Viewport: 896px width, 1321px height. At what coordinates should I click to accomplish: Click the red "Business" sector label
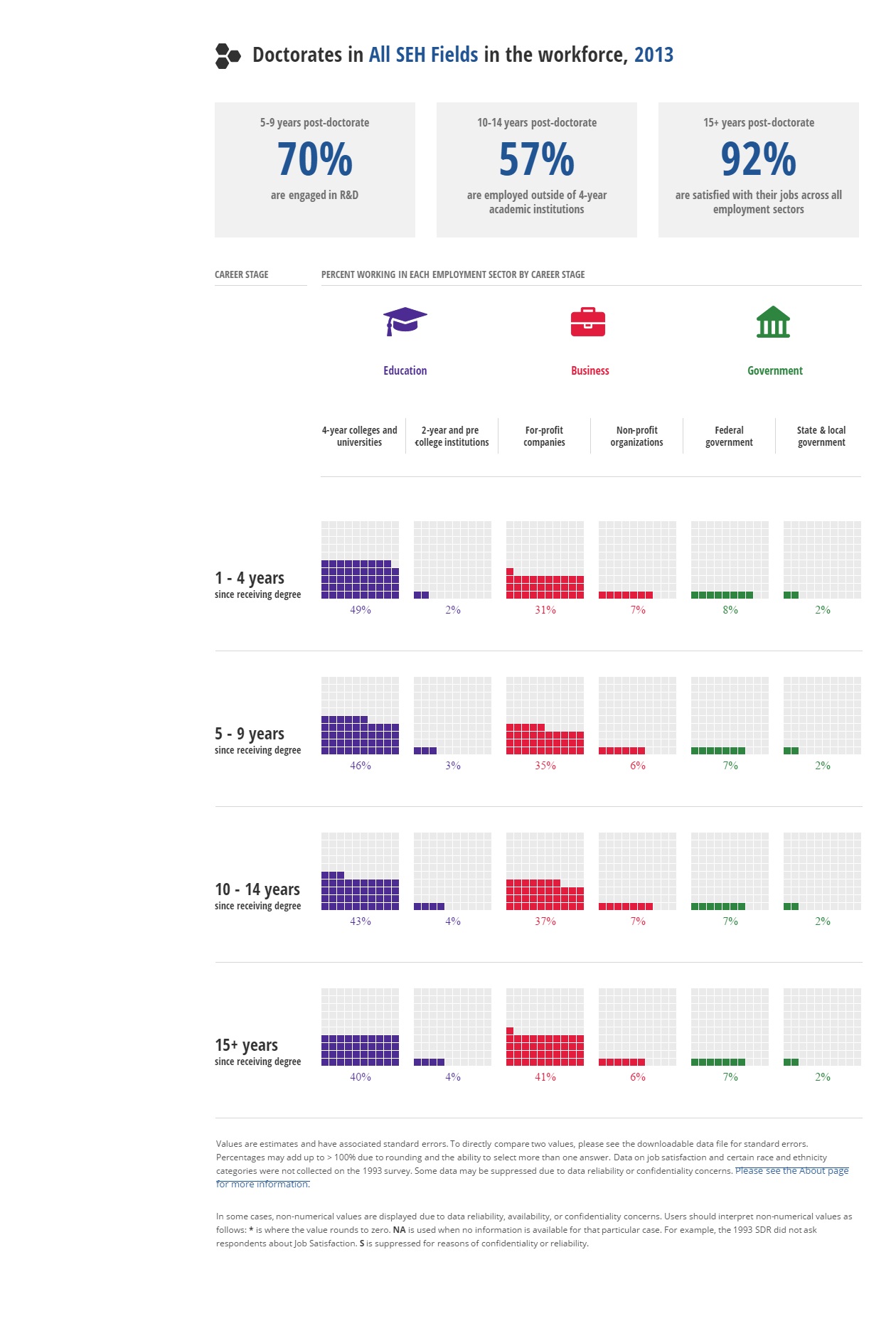(x=590, y=370)
